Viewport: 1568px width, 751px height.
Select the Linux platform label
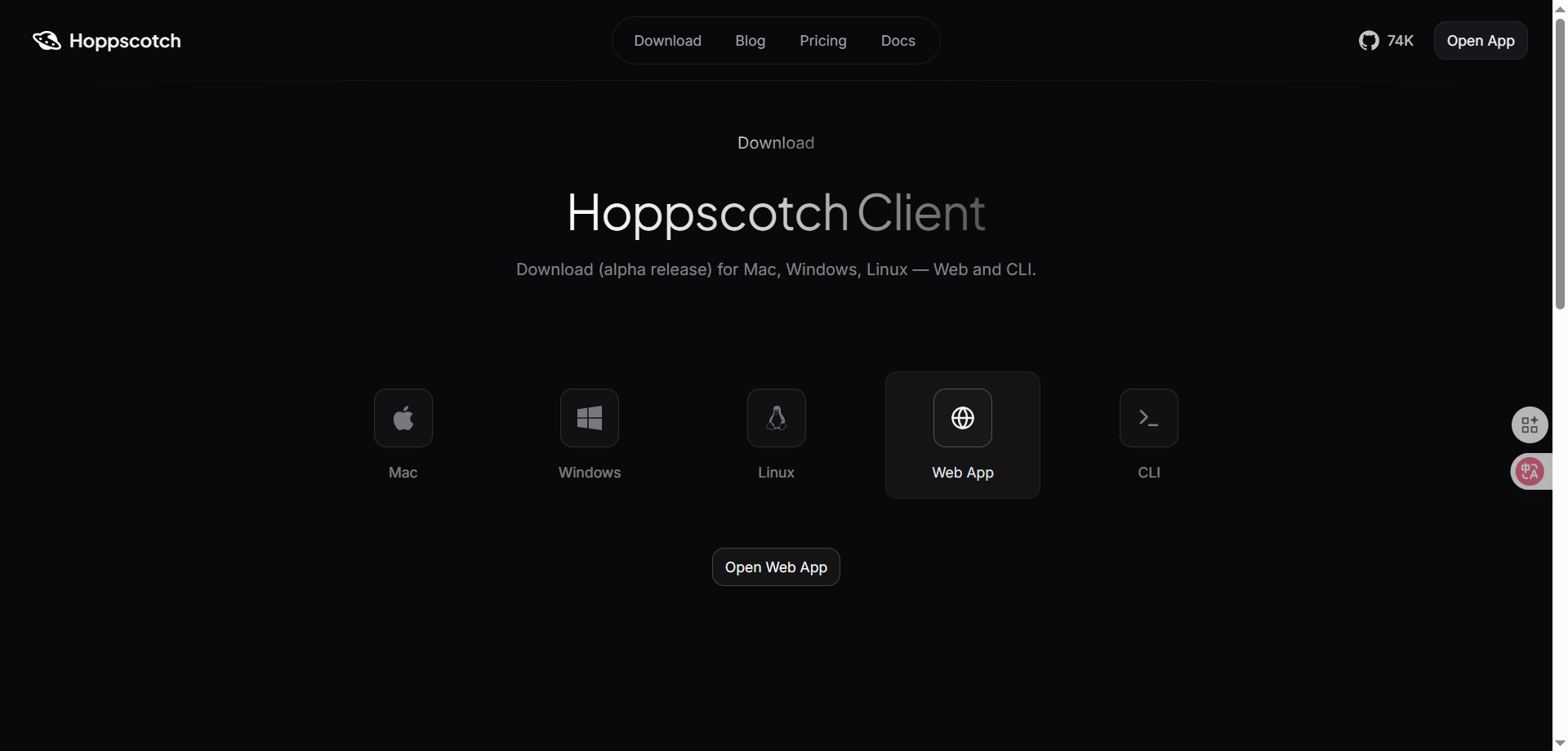pos(777,473)
